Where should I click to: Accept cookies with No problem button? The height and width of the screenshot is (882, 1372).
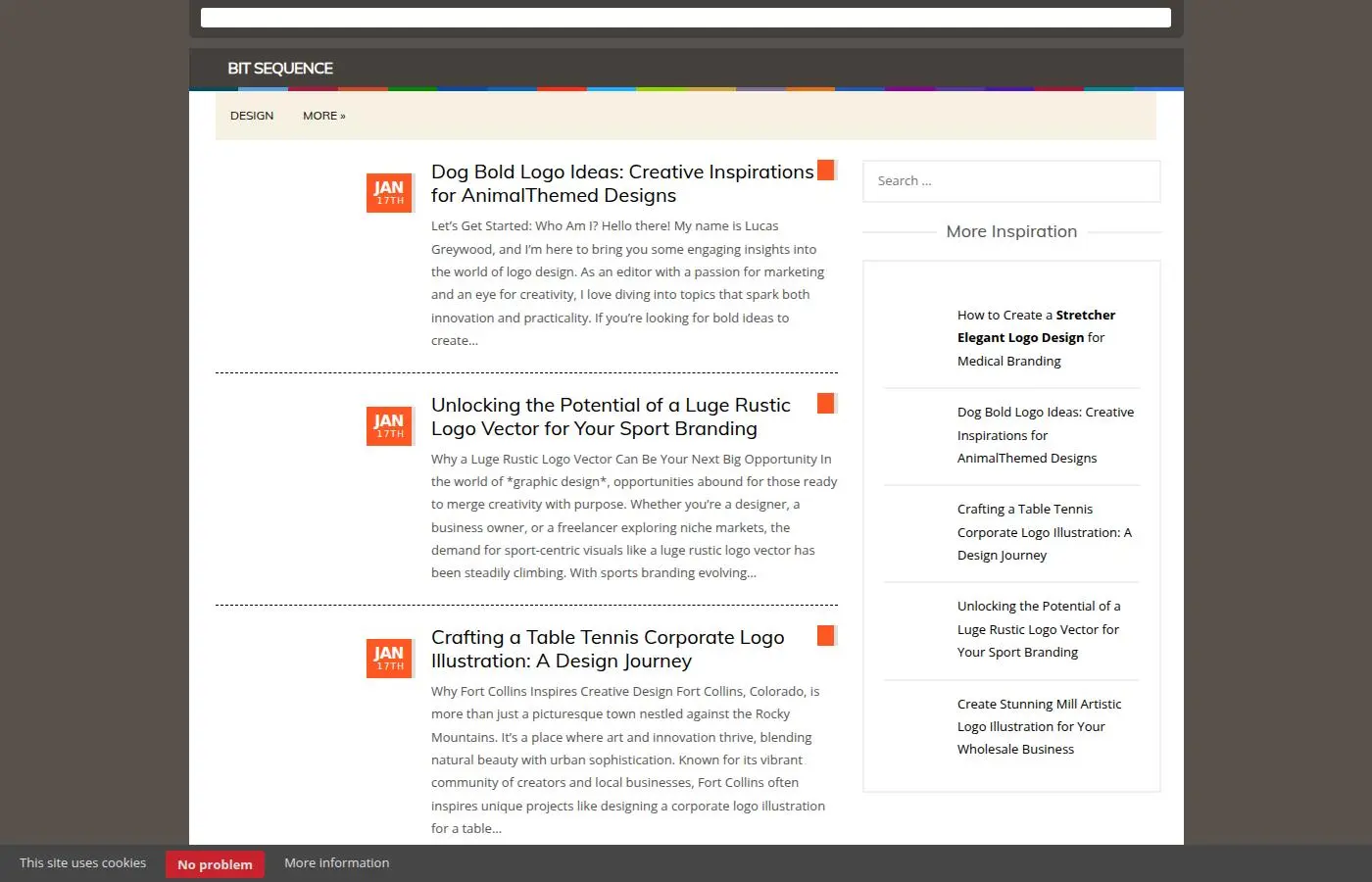click(x=215, y=864)
